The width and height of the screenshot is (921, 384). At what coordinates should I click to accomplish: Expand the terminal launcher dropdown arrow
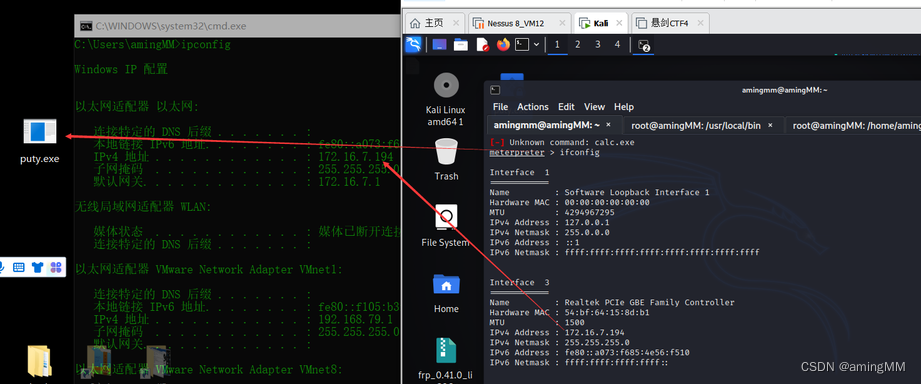point(536,45)
